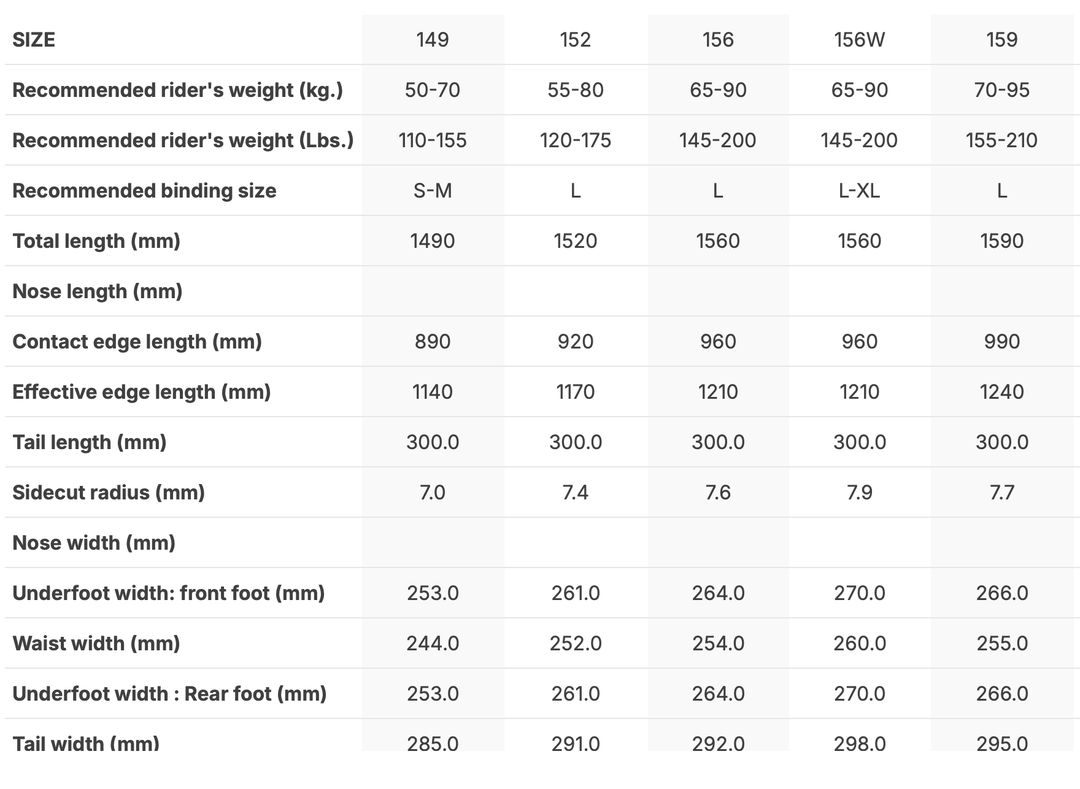Select the S-M binding size cell
Viewport: 1080px width, 789px height.
click(x=432, y=190)
